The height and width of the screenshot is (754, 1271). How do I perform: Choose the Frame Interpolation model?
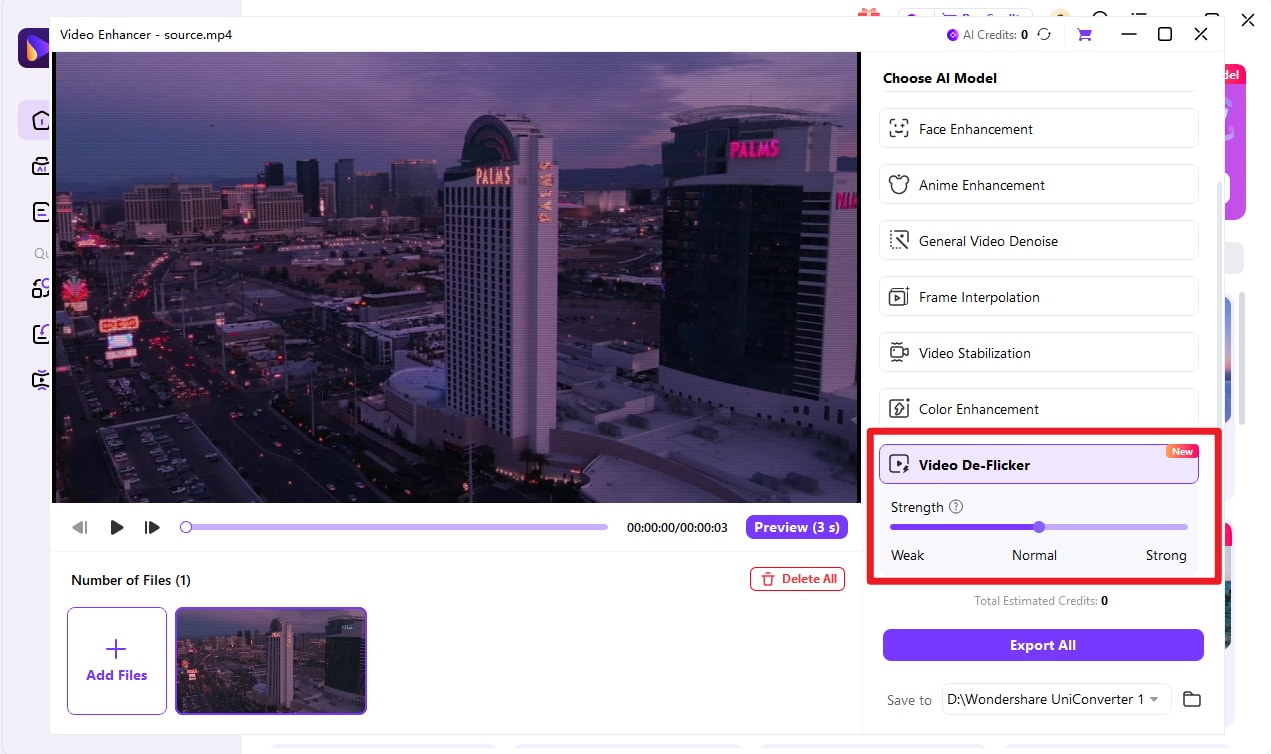tap(1038, 297)
